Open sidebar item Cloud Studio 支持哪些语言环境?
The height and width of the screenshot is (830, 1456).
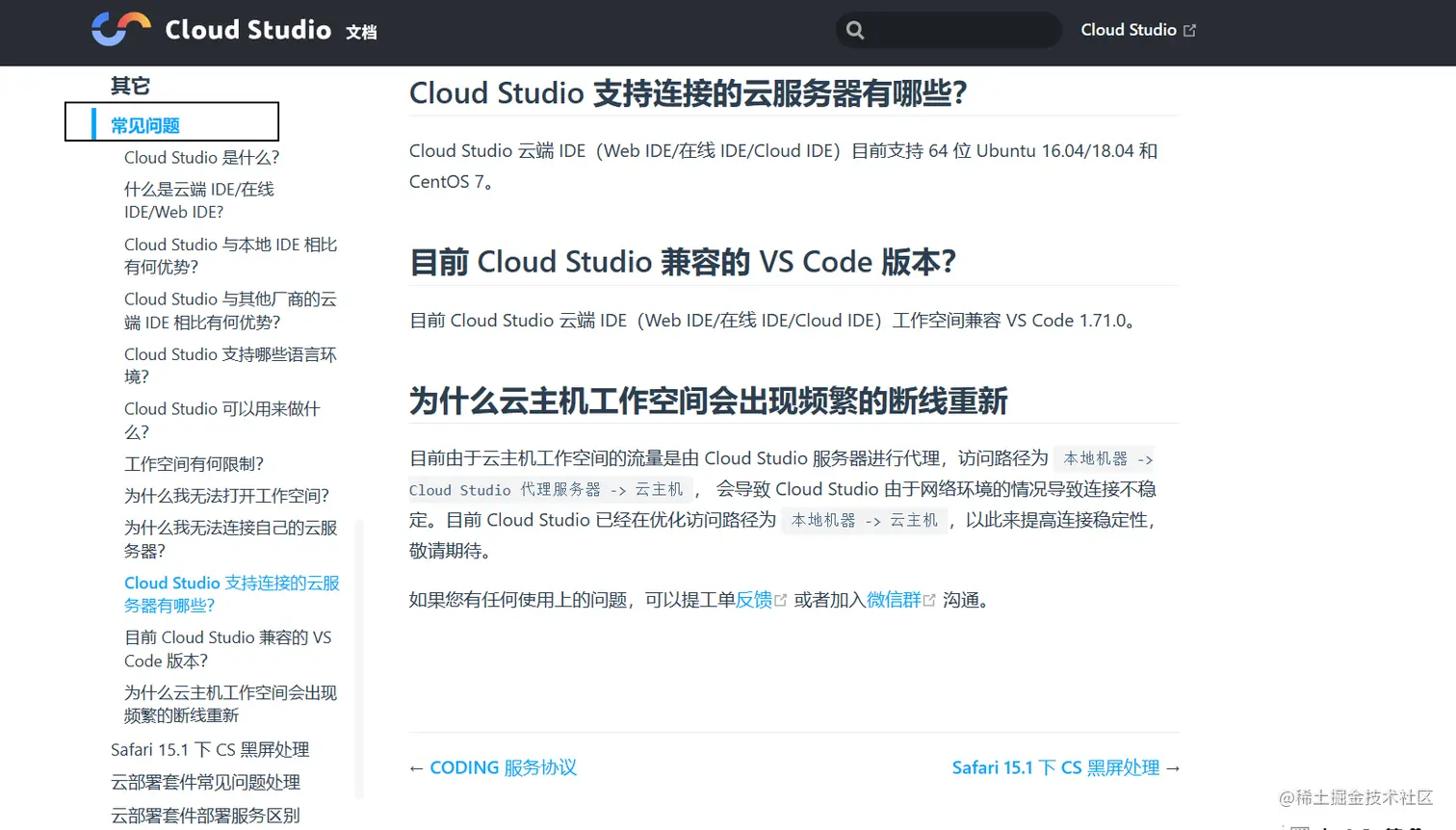point(230,366)
